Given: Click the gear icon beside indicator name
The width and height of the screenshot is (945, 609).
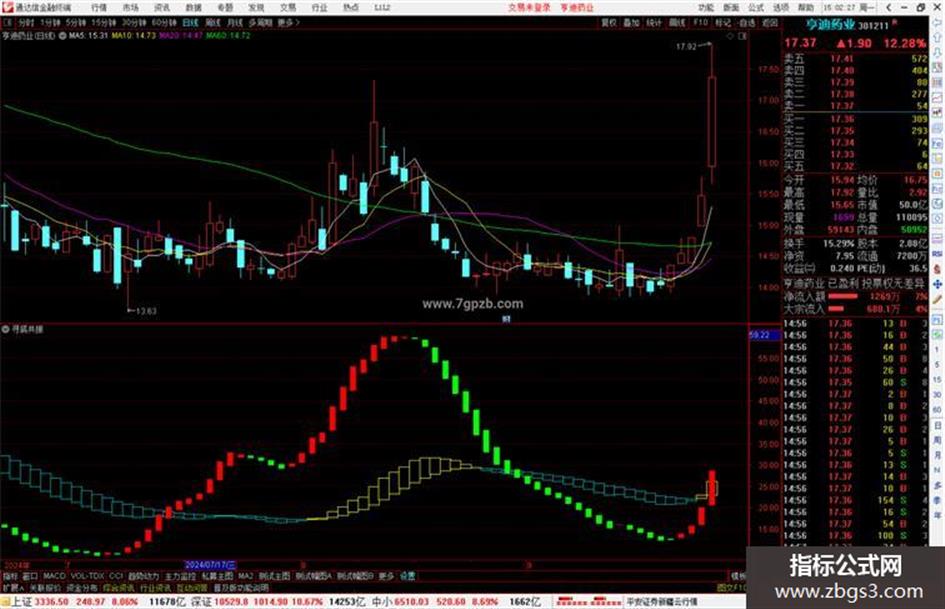Looking at the screenshot, I should (5, 329).
